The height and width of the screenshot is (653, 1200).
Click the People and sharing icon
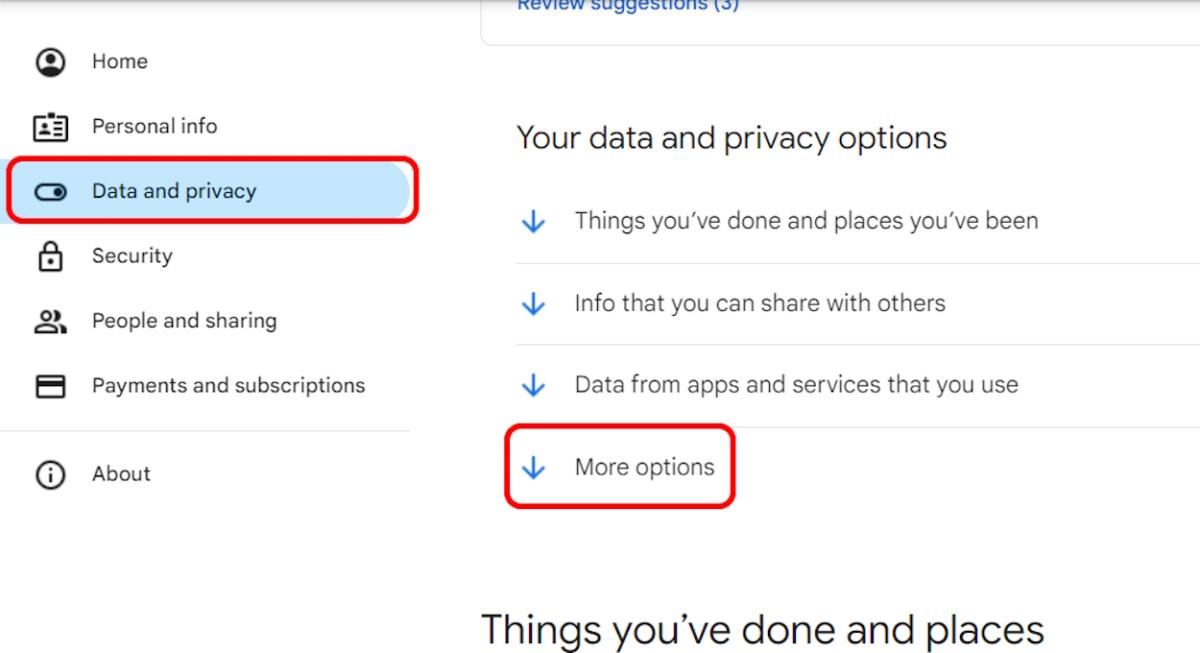coord(50,320)
